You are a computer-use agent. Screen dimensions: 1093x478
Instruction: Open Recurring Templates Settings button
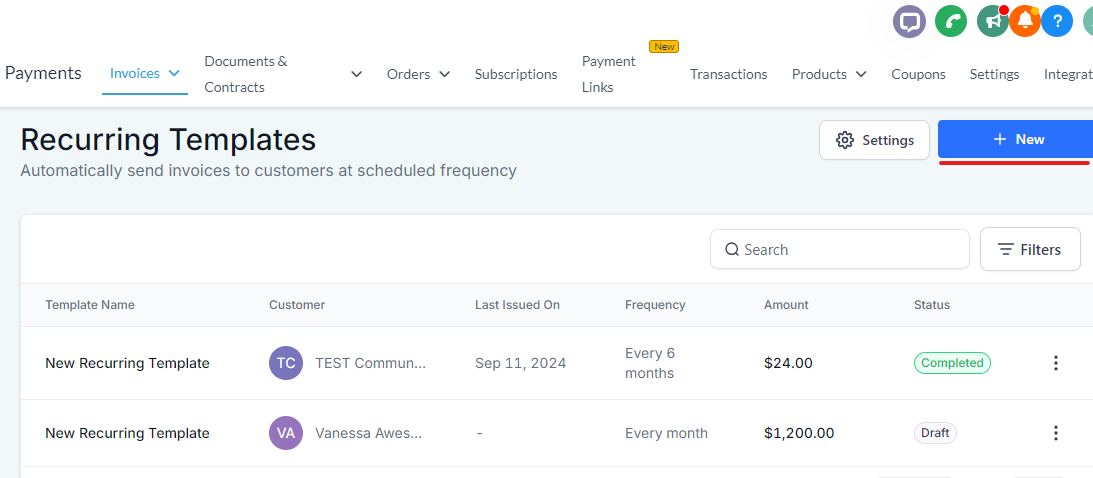pyautogui.click(x=874, y=140)
